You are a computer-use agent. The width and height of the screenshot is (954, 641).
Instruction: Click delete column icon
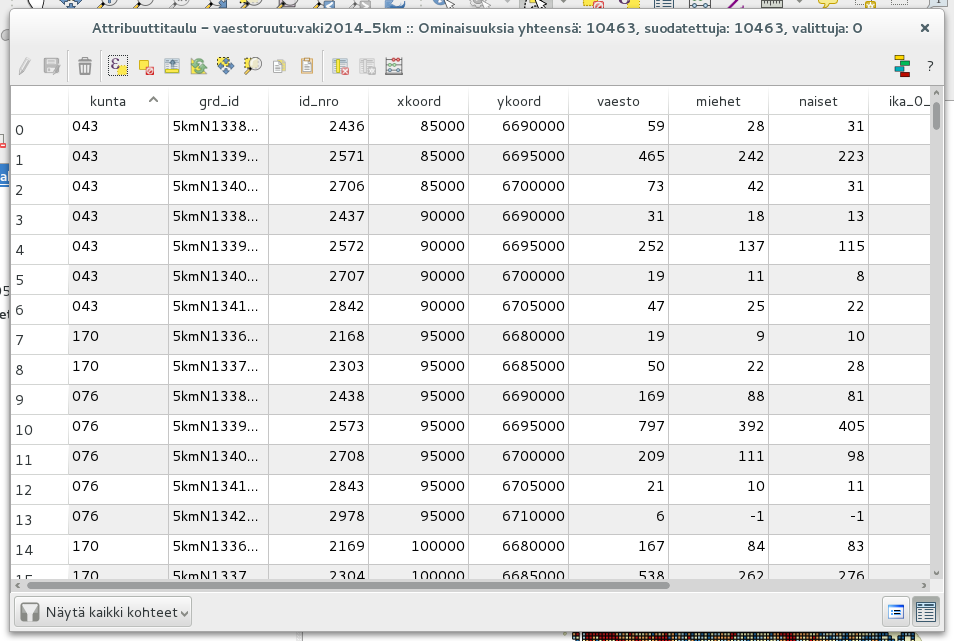click(x=340, y=66)
